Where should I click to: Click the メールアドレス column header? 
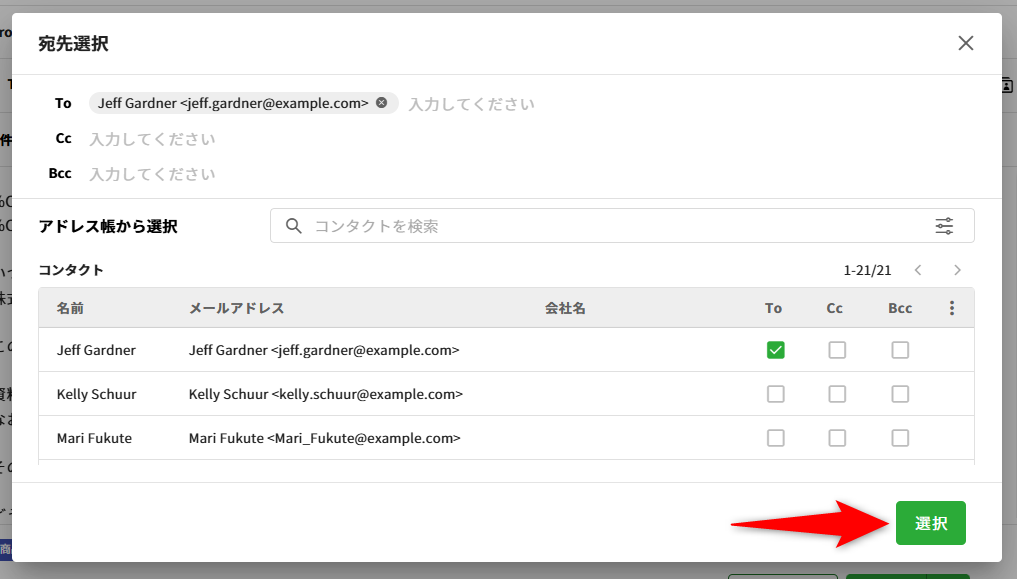click(236, 308)
